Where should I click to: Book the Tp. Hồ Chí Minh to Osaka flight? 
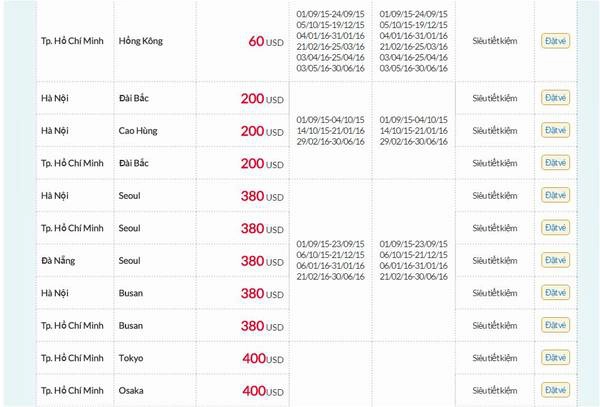[x=555, y=391]
